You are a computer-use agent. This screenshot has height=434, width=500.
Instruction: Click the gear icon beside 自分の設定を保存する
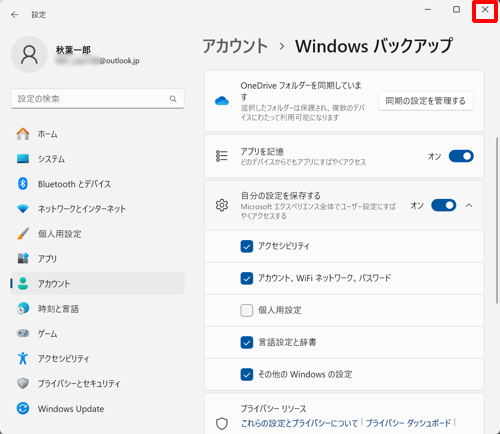(222, 205)
